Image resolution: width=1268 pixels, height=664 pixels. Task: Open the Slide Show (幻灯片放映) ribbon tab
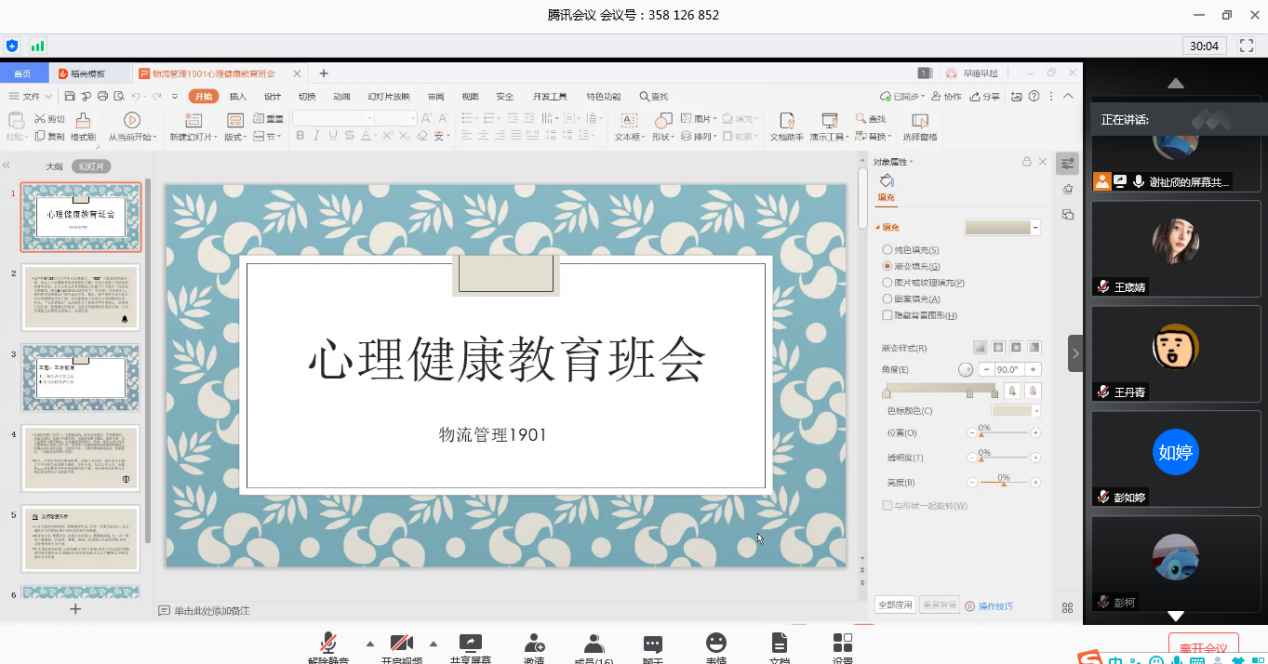pos(388,97)
